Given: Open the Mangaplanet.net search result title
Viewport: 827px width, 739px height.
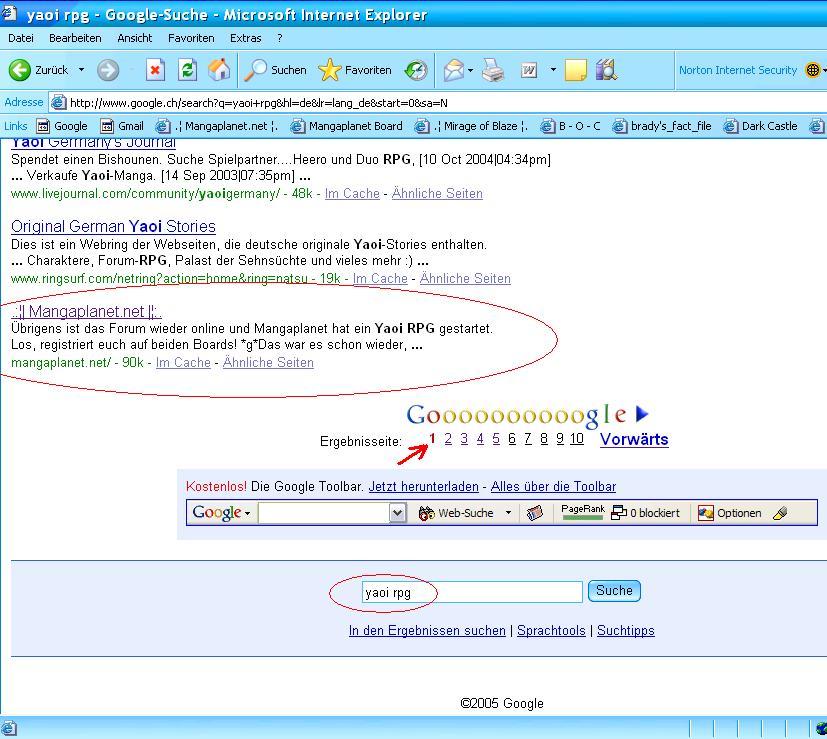Looking at the screenshot, I should [x=86, y=311].
